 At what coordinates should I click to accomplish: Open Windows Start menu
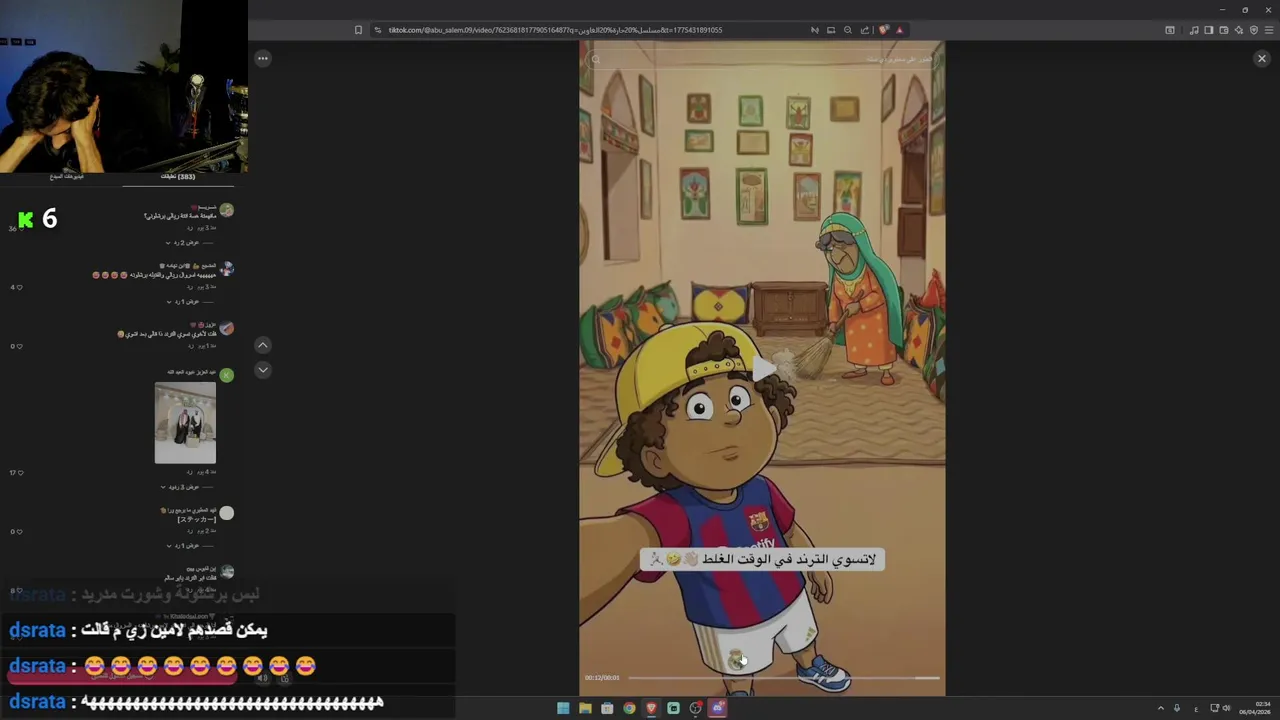point(563,708)
